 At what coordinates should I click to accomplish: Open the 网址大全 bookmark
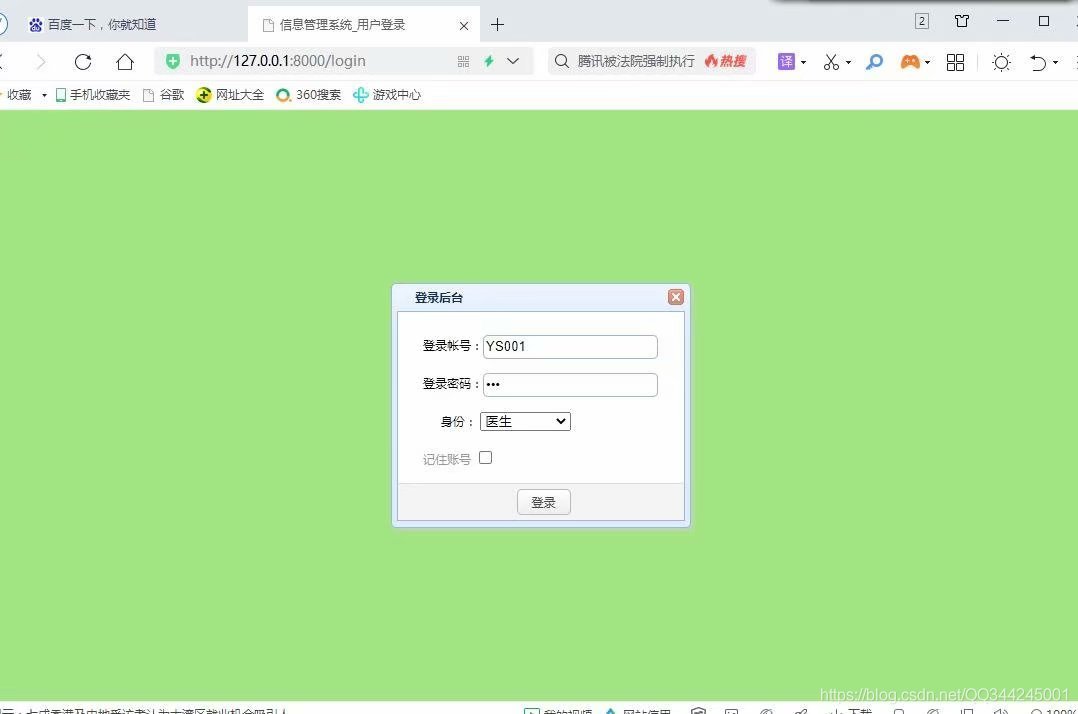230,95
